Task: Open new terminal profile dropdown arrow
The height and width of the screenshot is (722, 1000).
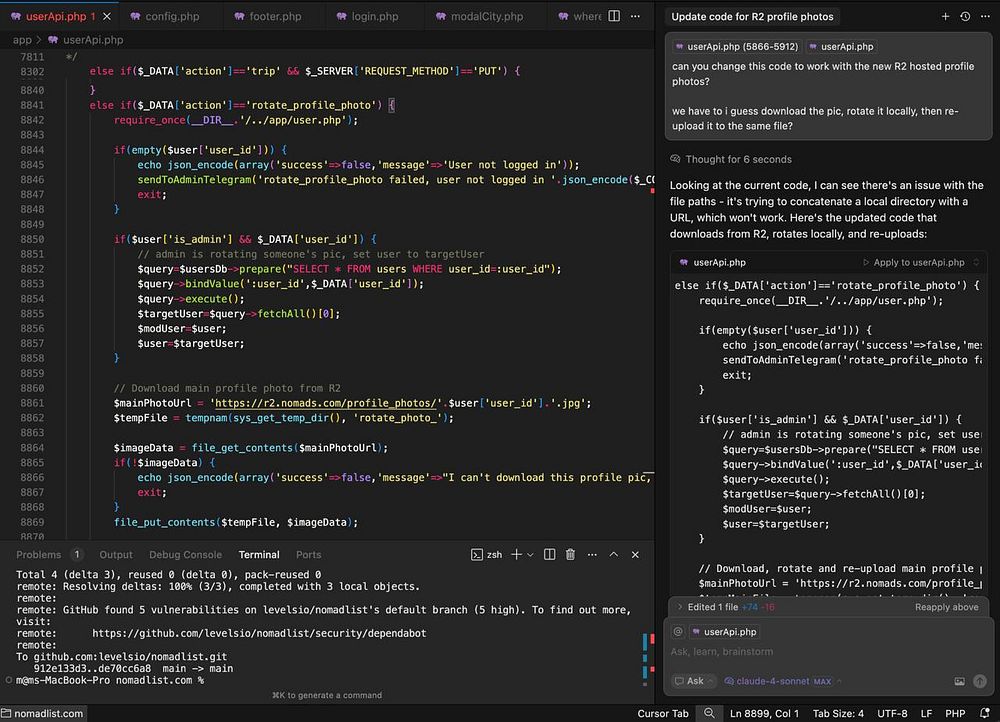Action: tap(529, 554)
